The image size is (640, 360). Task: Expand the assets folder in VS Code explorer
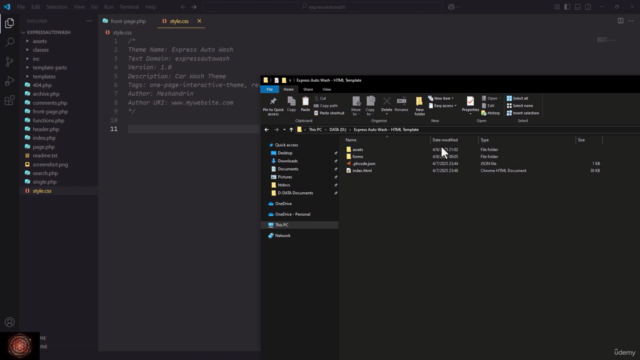click(27, 41)
